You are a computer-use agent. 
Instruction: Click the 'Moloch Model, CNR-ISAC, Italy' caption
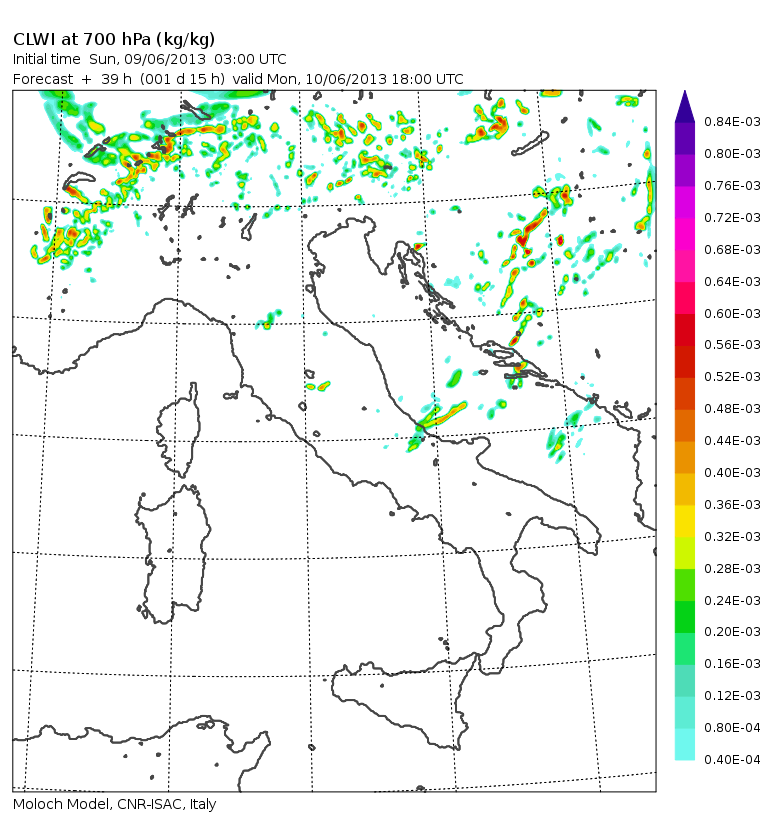(114, 804)
